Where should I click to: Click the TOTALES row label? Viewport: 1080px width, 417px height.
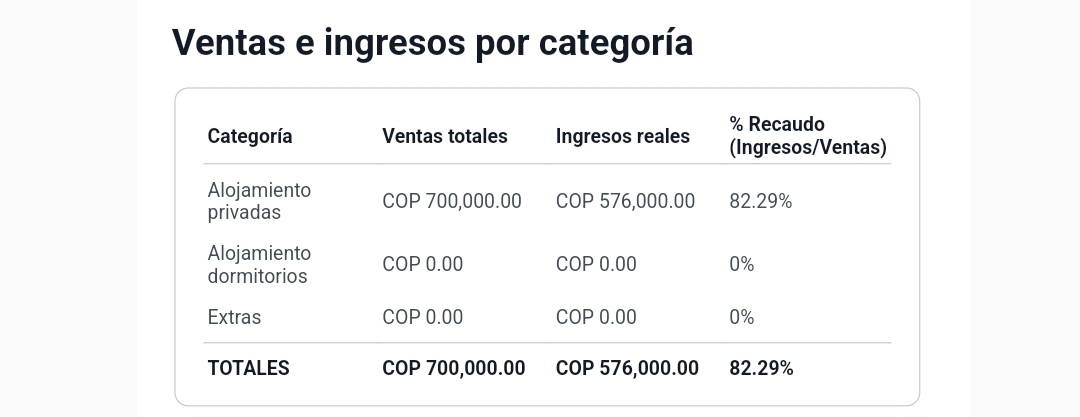pyautogui.click(x=249, y=368)
